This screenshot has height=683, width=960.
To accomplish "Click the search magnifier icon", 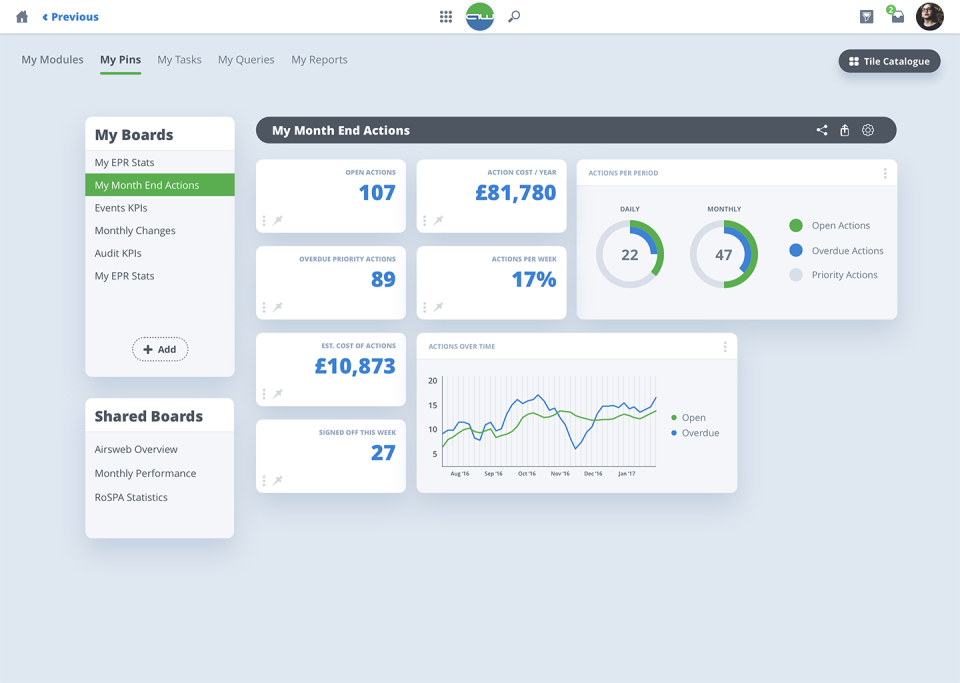I will point(514,17).
